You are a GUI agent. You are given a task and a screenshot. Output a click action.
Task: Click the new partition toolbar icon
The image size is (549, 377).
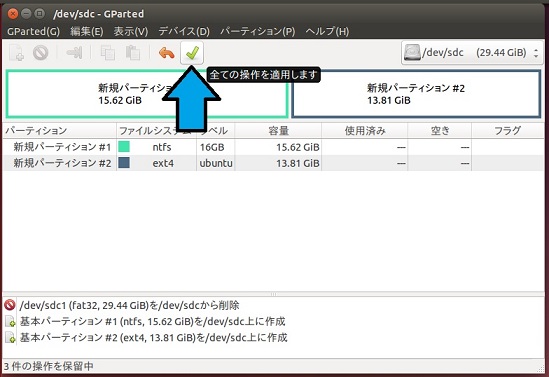(16, 53)
